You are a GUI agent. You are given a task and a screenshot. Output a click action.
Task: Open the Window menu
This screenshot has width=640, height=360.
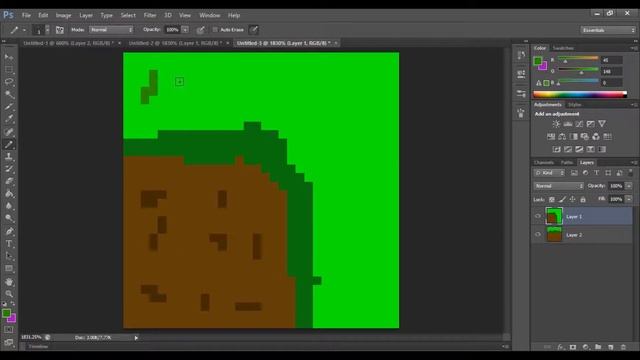point(209,15)
